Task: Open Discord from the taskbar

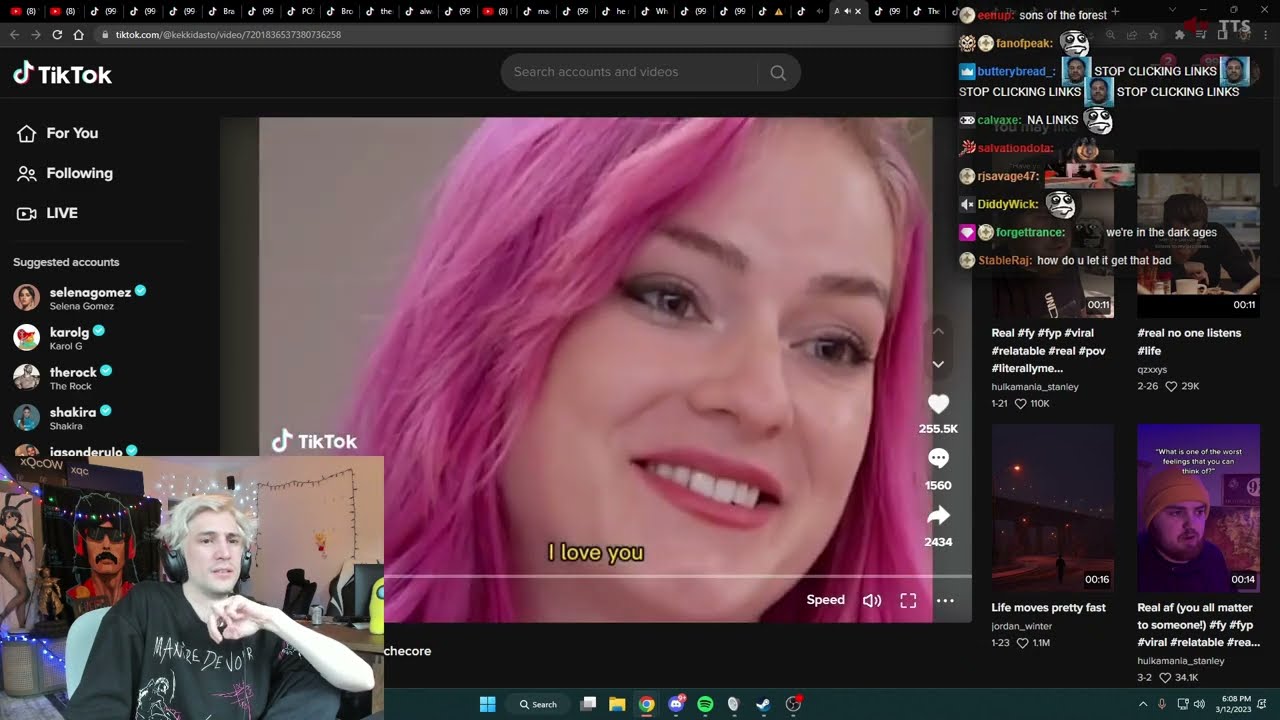Action: click(x=676, y=704)
